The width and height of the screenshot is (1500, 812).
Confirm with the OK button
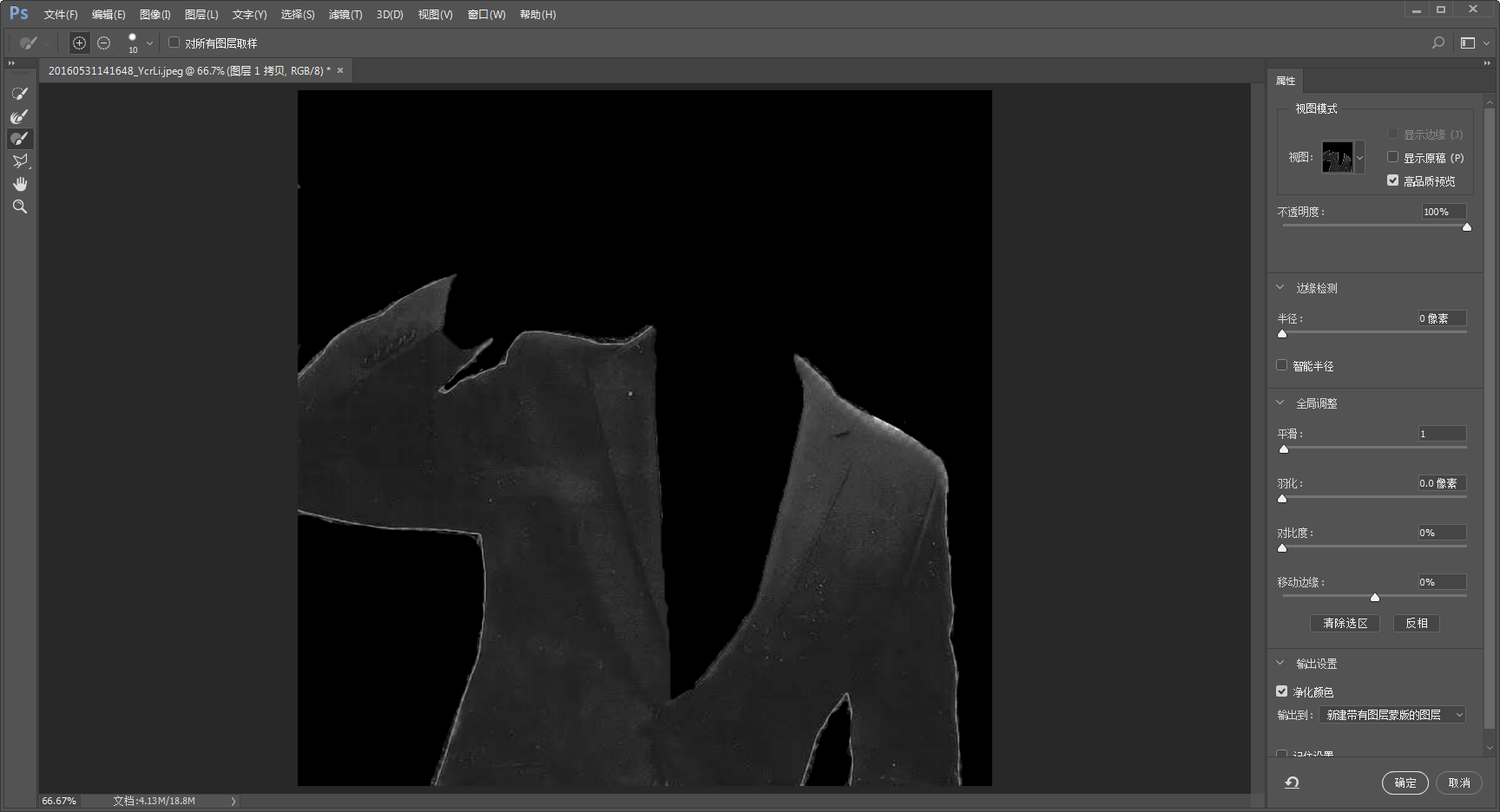[x=1405, y=783]
